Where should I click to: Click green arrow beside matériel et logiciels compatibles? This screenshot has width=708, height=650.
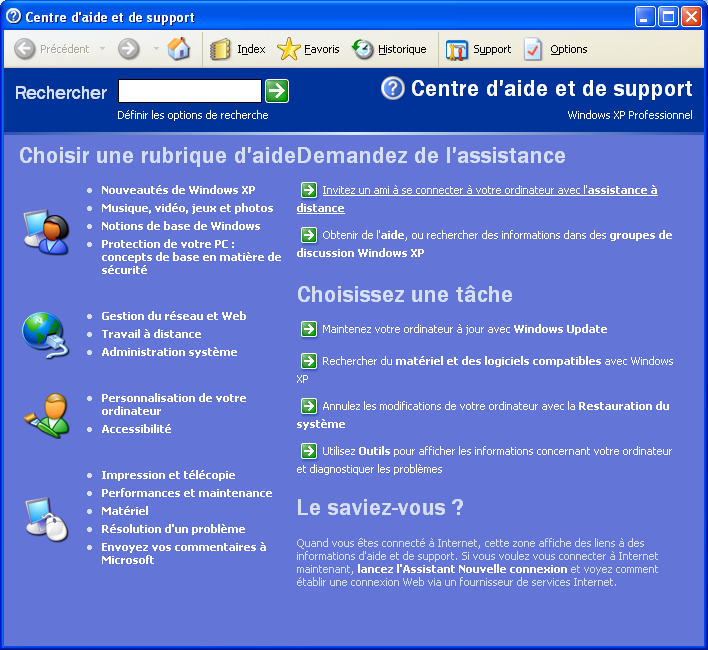pyautogui.click(x=309, y=361)
